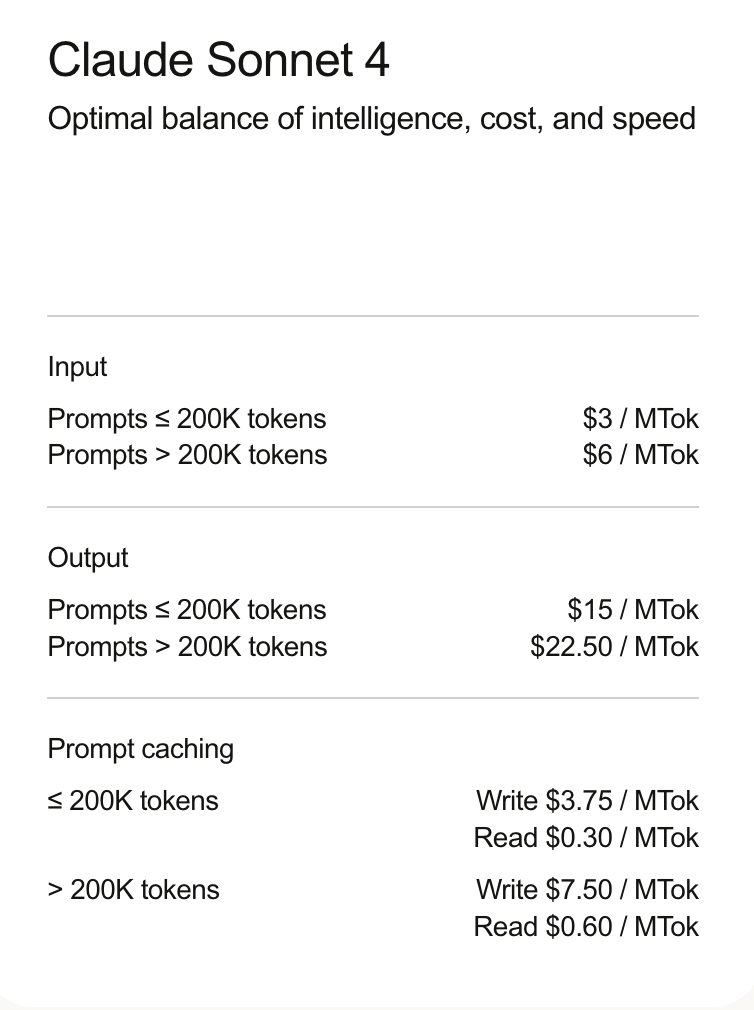Viewport: 754px width, 1010px height.
Task: Click the Write $3.75 / MTok price
Action: [587, 801]
